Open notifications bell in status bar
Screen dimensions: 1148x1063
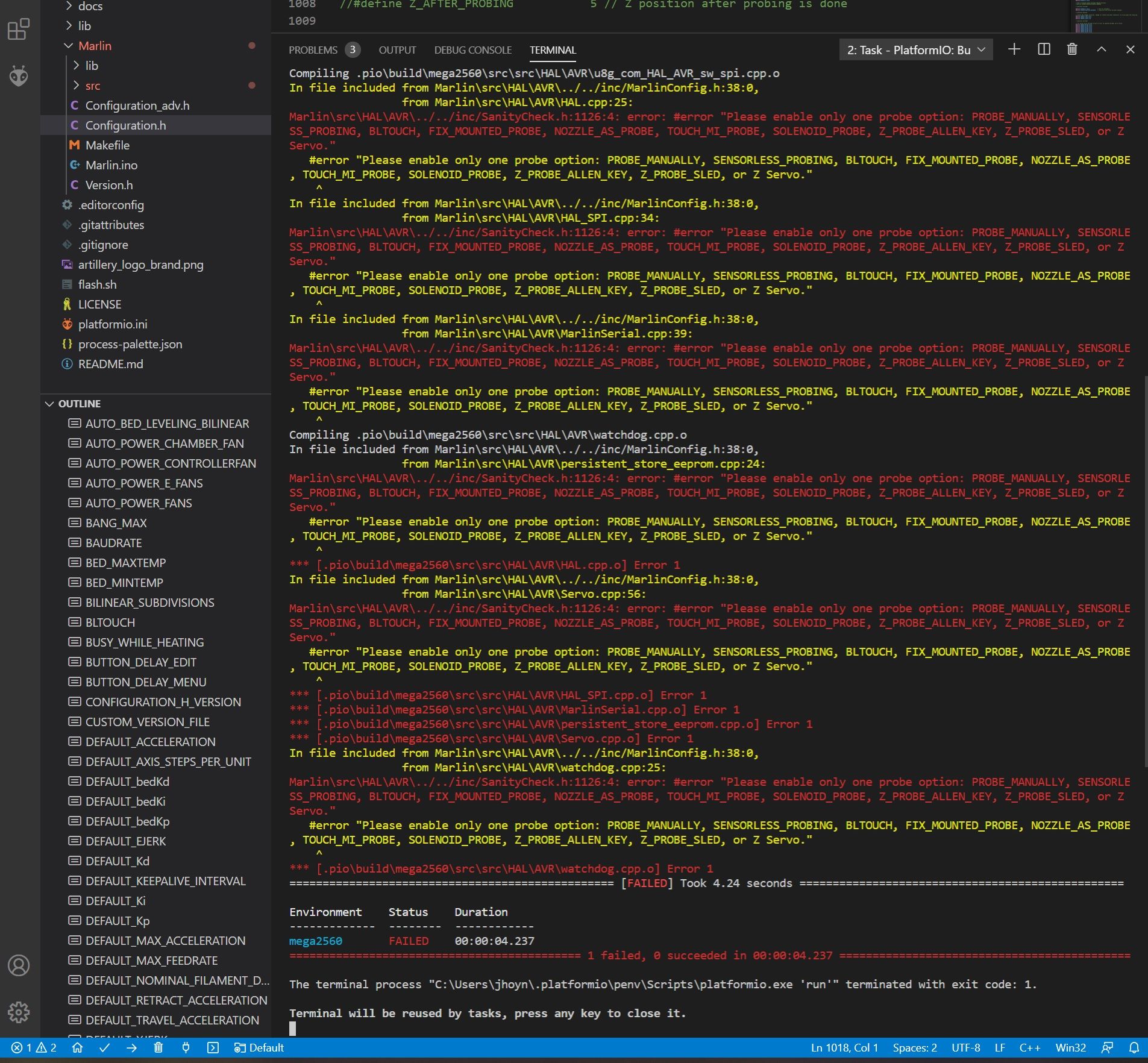click(1134, 1047)
